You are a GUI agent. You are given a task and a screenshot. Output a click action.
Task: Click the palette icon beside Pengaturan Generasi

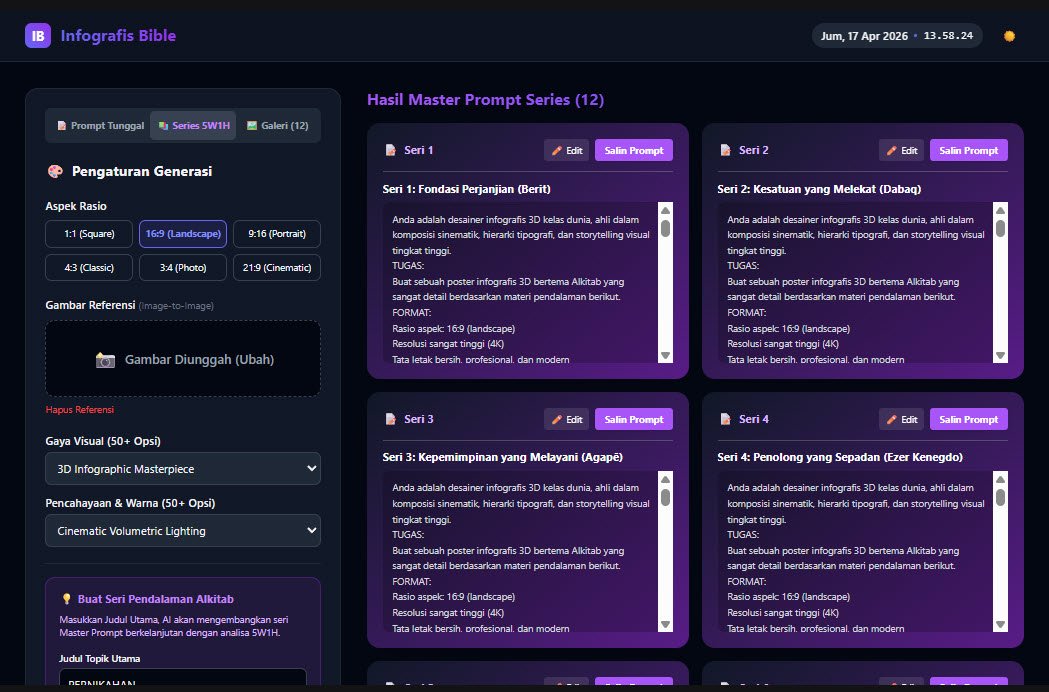point(55,171)
